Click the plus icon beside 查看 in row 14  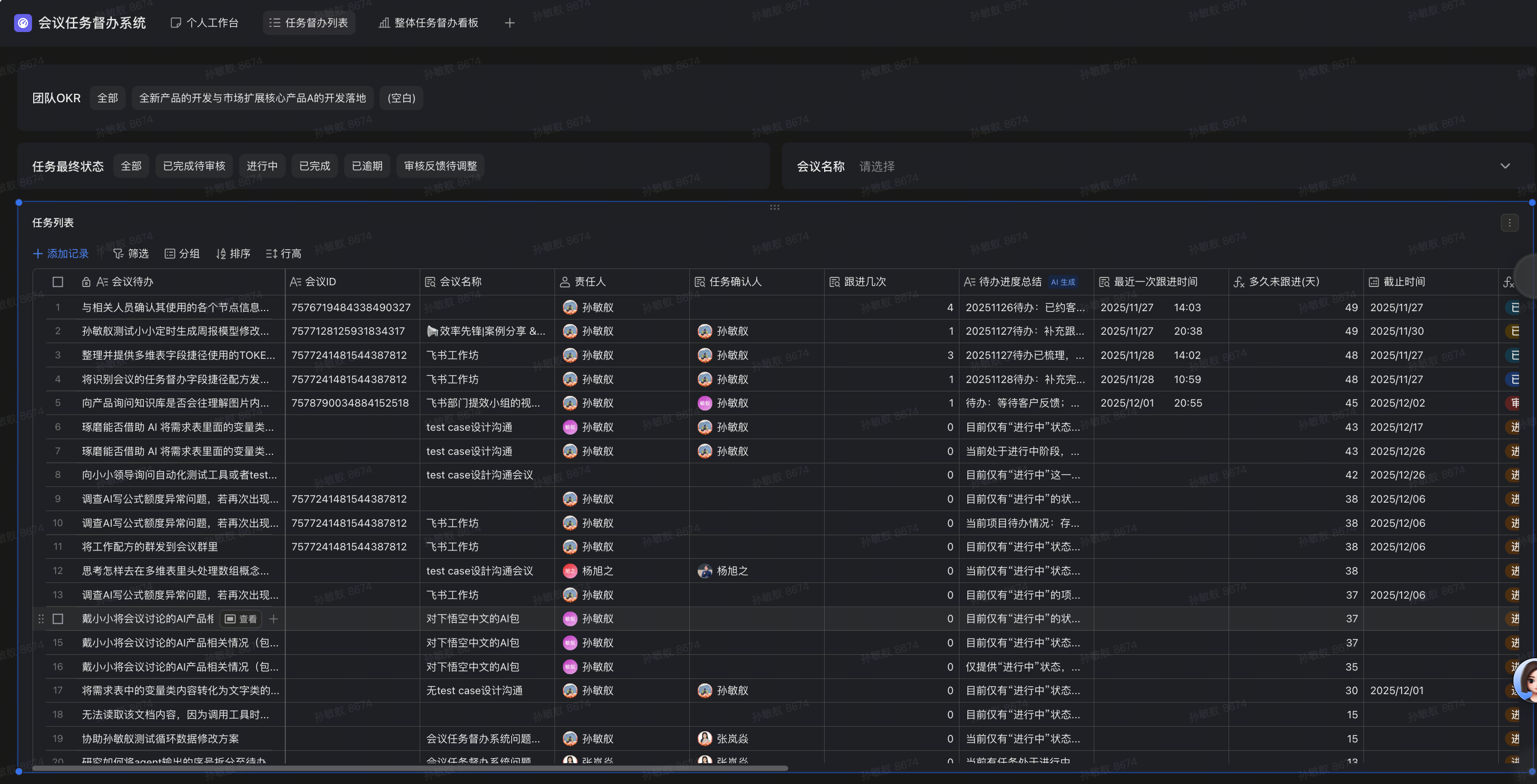coord(273,619)
